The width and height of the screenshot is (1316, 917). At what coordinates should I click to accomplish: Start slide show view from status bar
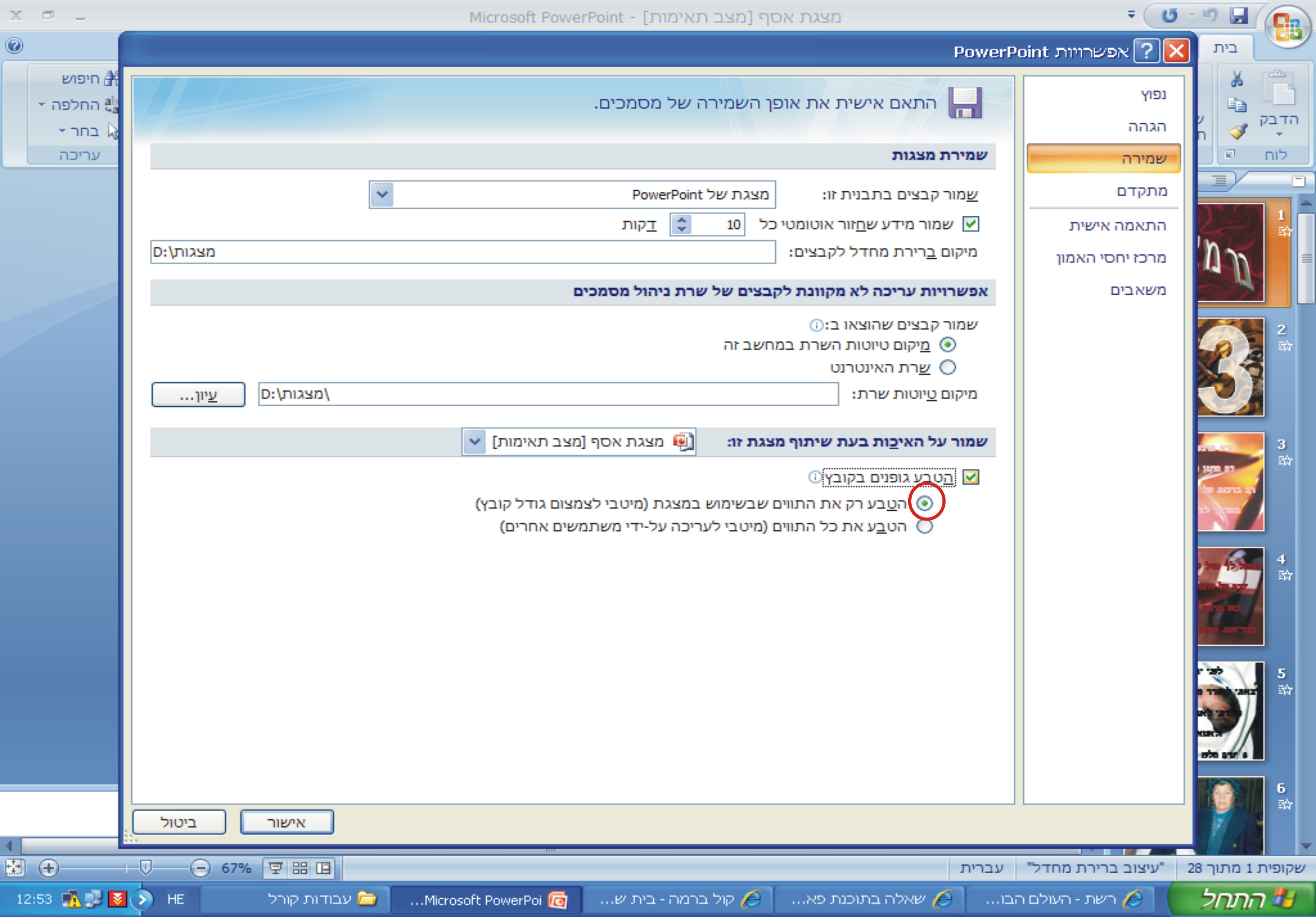276,868
